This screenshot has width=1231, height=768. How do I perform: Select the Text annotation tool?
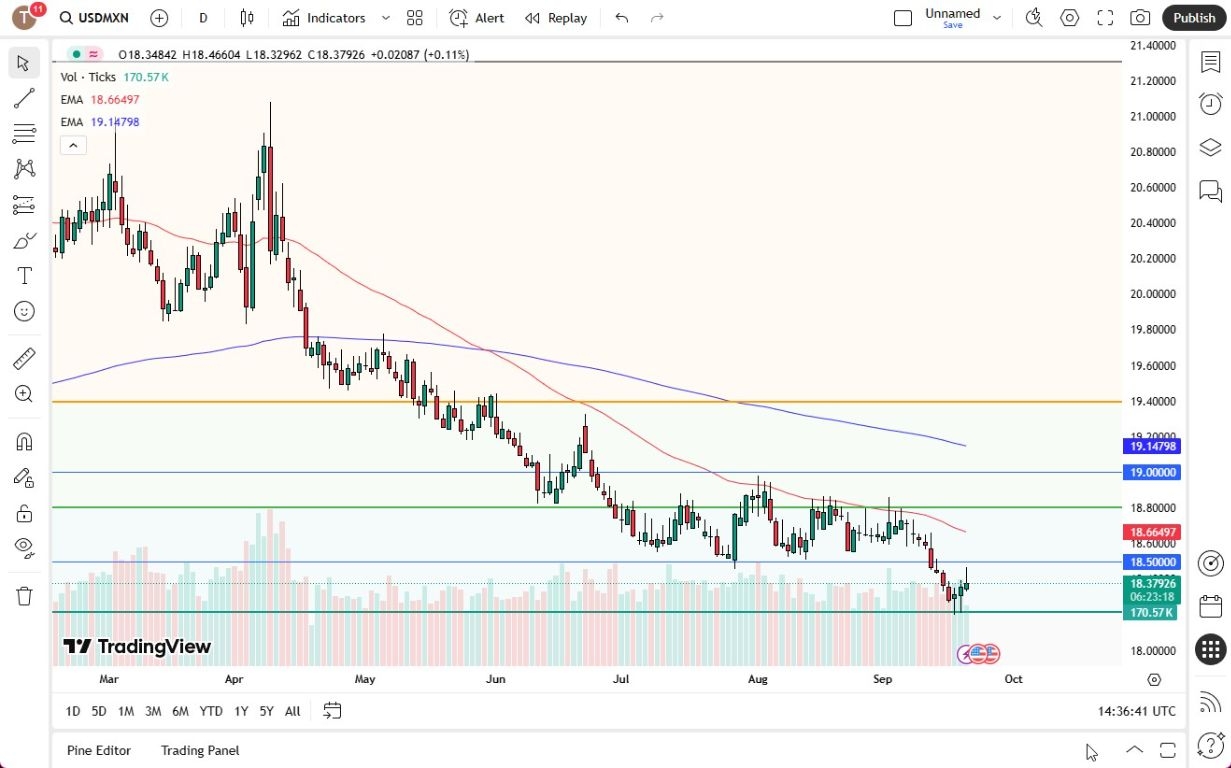[x=24, y=276]
